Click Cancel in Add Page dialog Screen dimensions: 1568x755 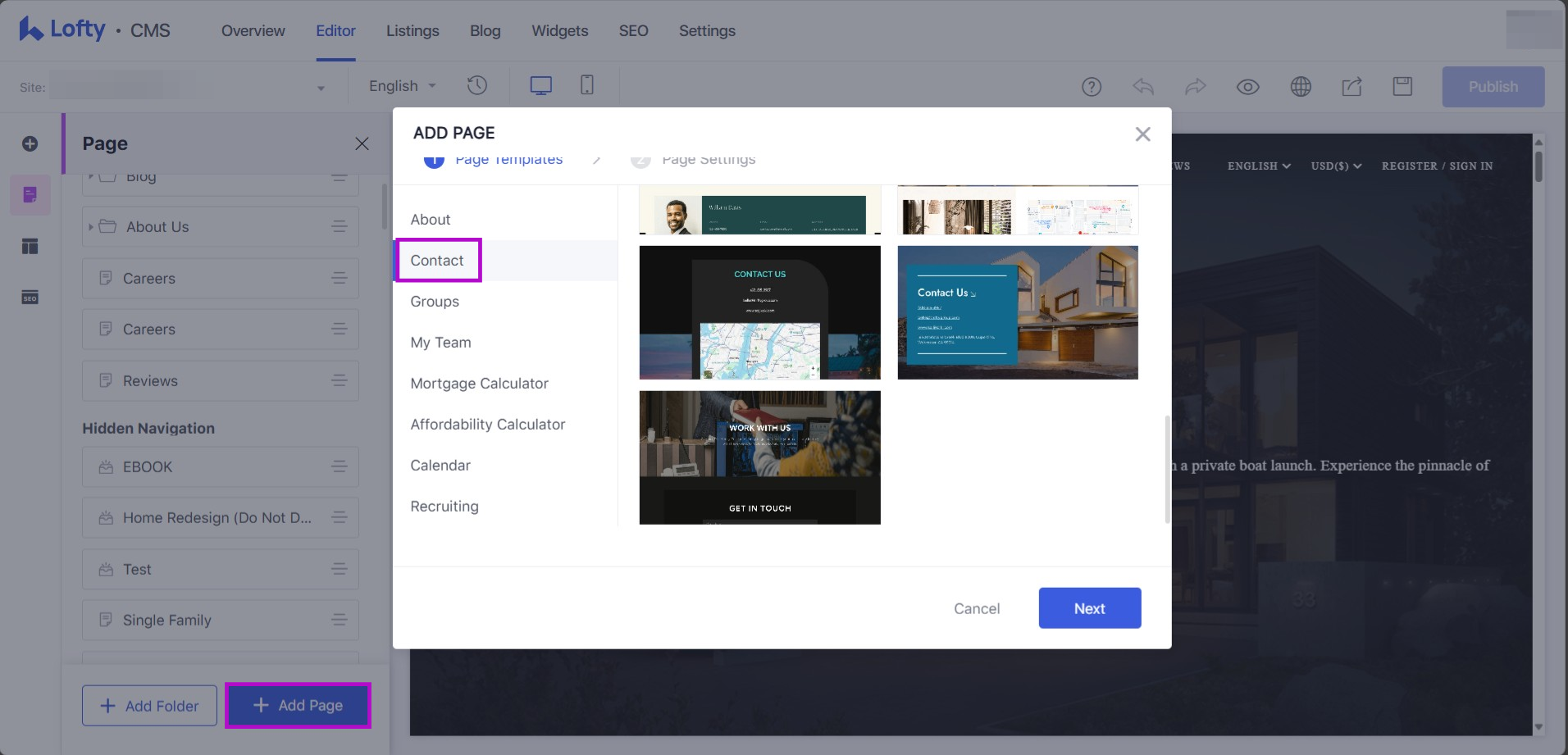coord(976,608)
